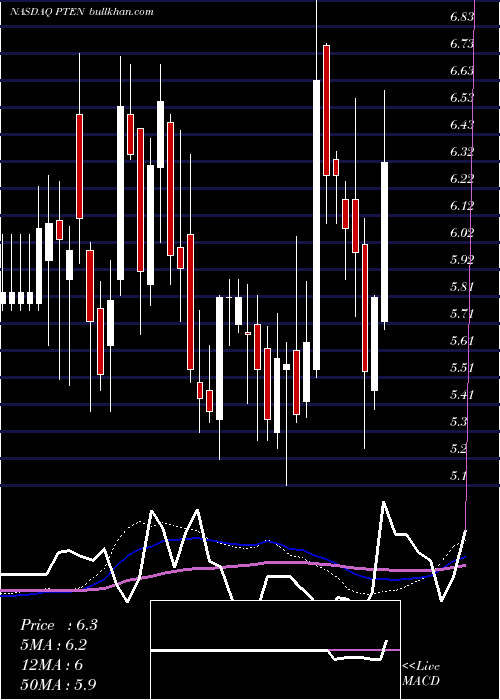Click the 6.63 price axis label
This screenshot has width=500, height=700.
(462, 71)
